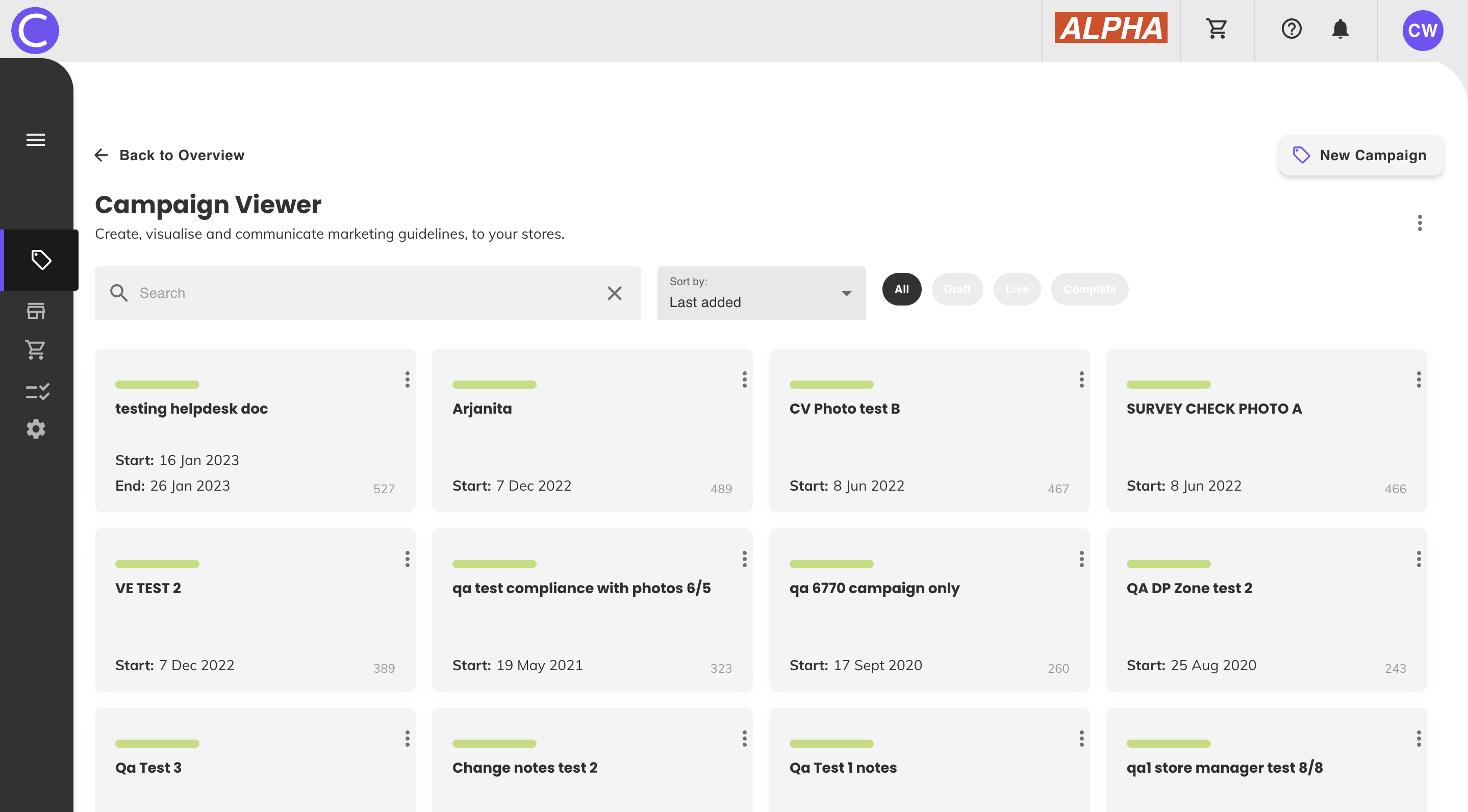Select the campaigns tag icon in sidebar

(40, 260)
